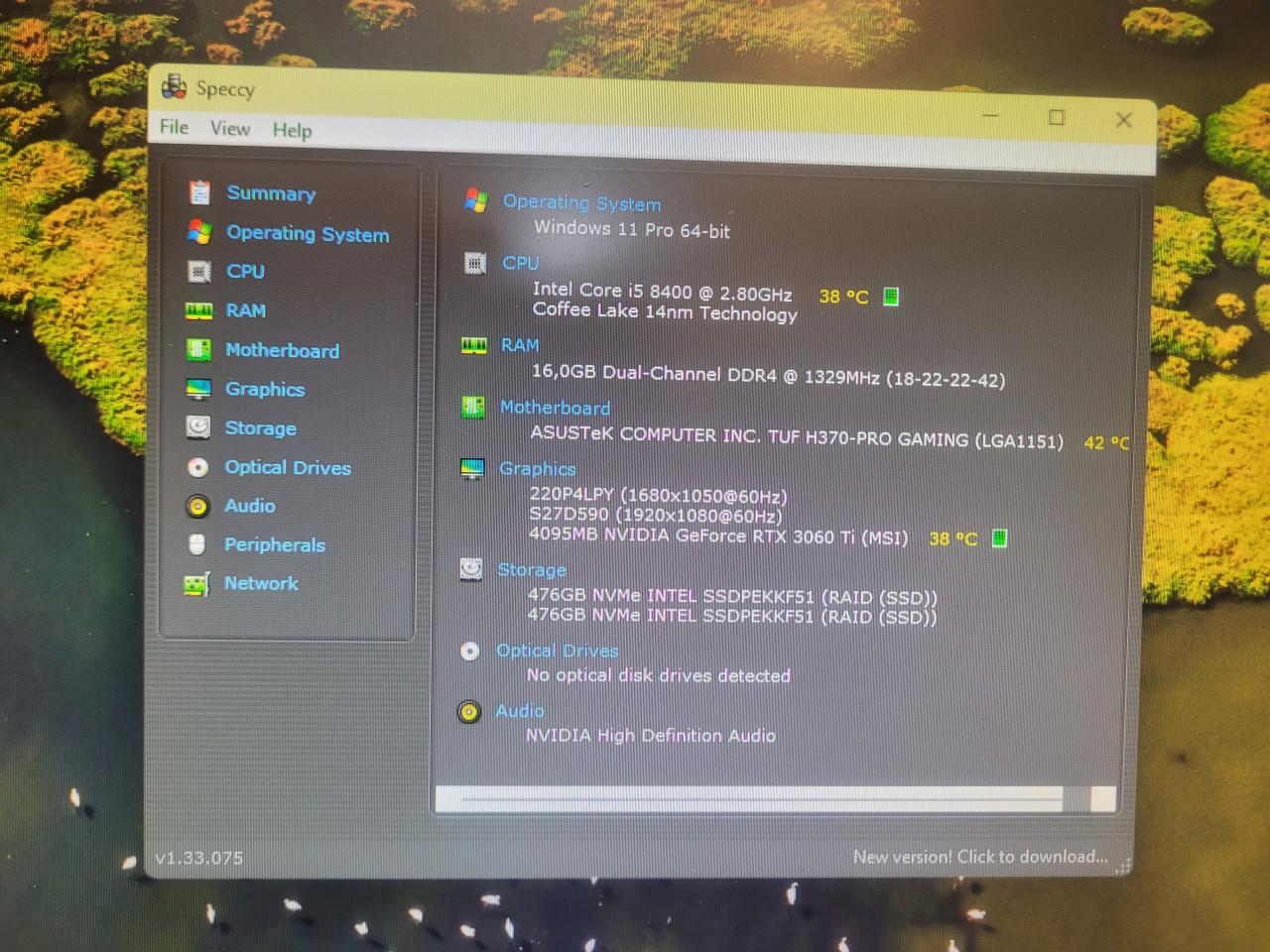Viewport: 1270px width, 952px height.
Task: Open the File menu
Action: (174, 127)
